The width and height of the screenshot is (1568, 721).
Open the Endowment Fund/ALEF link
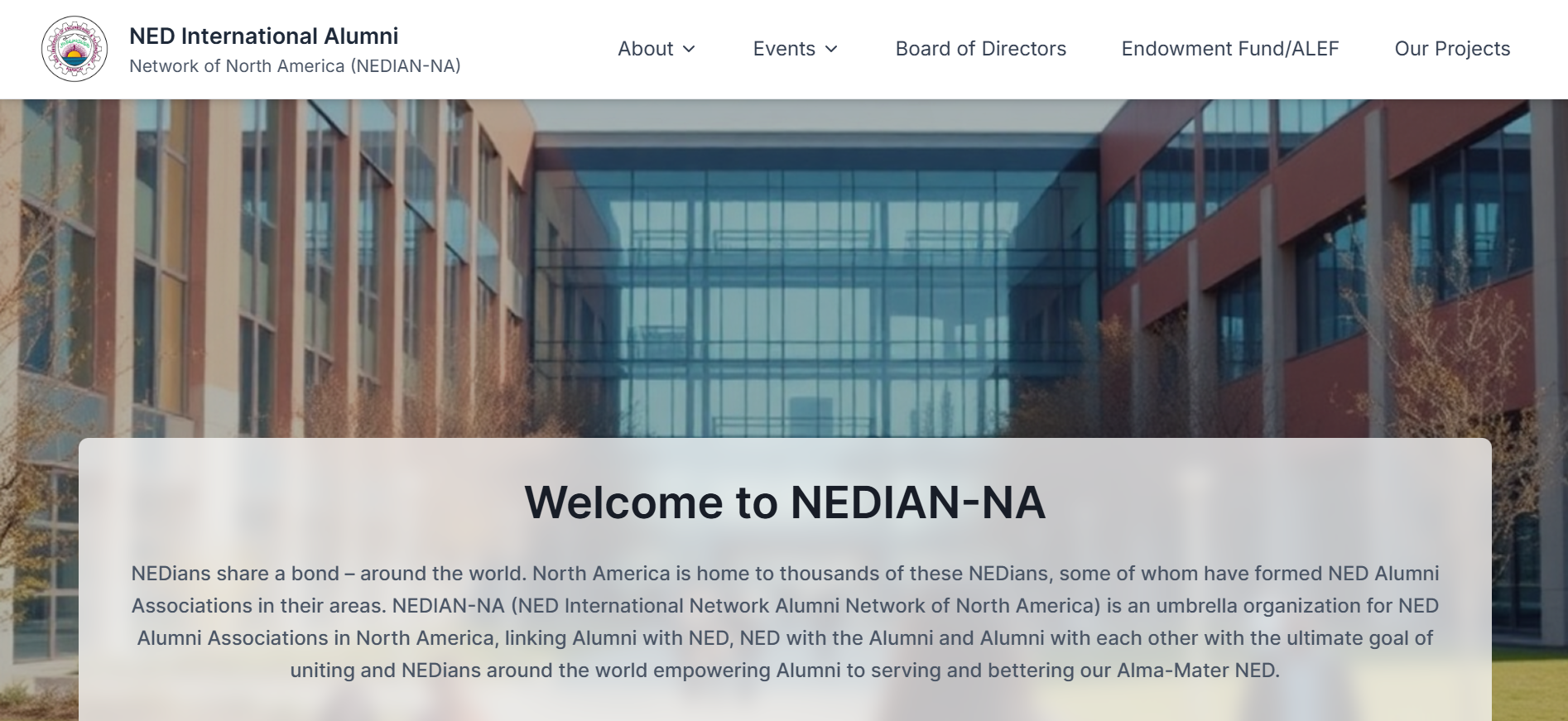pyautogui.click(x=1229, y=49)
